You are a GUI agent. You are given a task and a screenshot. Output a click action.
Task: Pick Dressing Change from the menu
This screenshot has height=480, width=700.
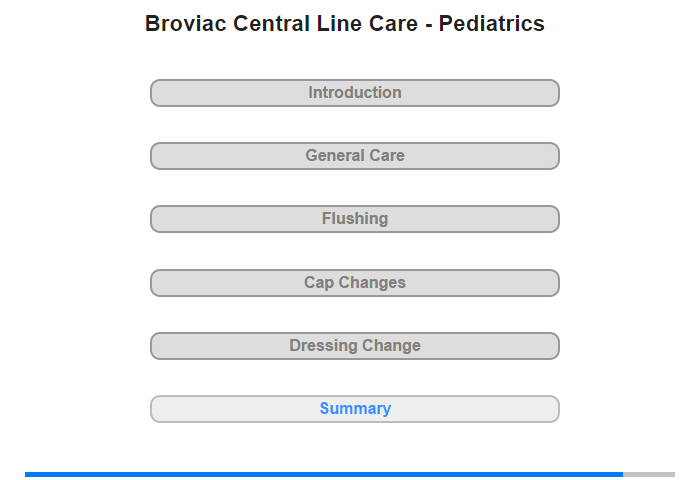pyautogui.click(x=354, y=346)
